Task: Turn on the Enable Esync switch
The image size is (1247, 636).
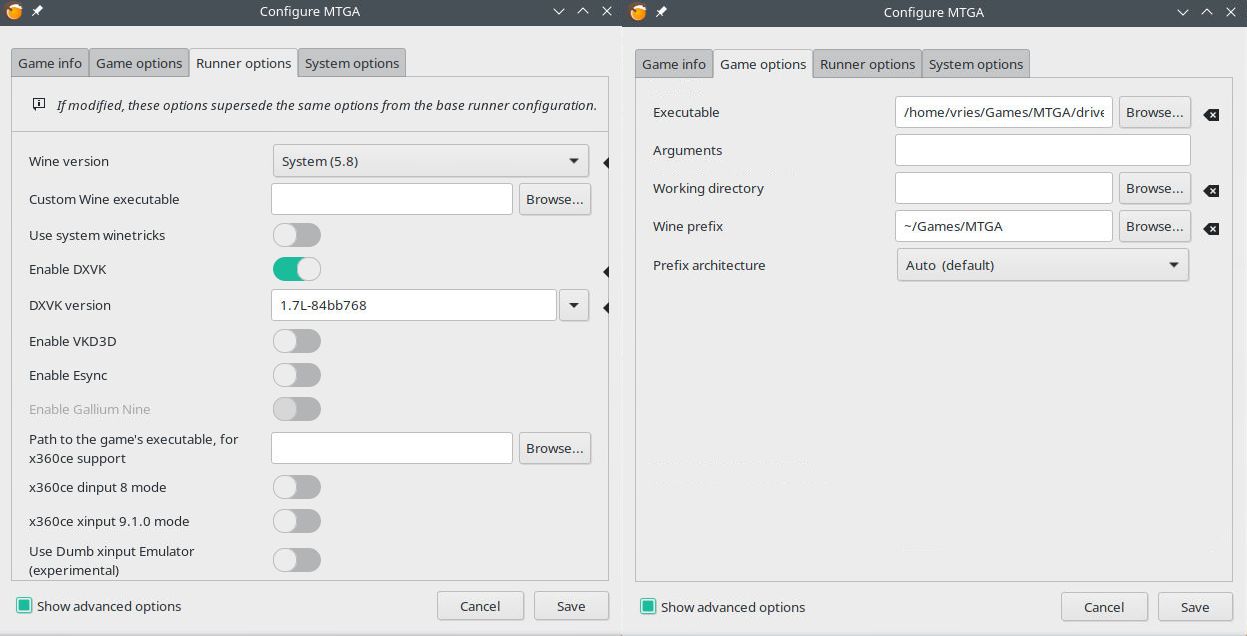Action: (297, 375)
